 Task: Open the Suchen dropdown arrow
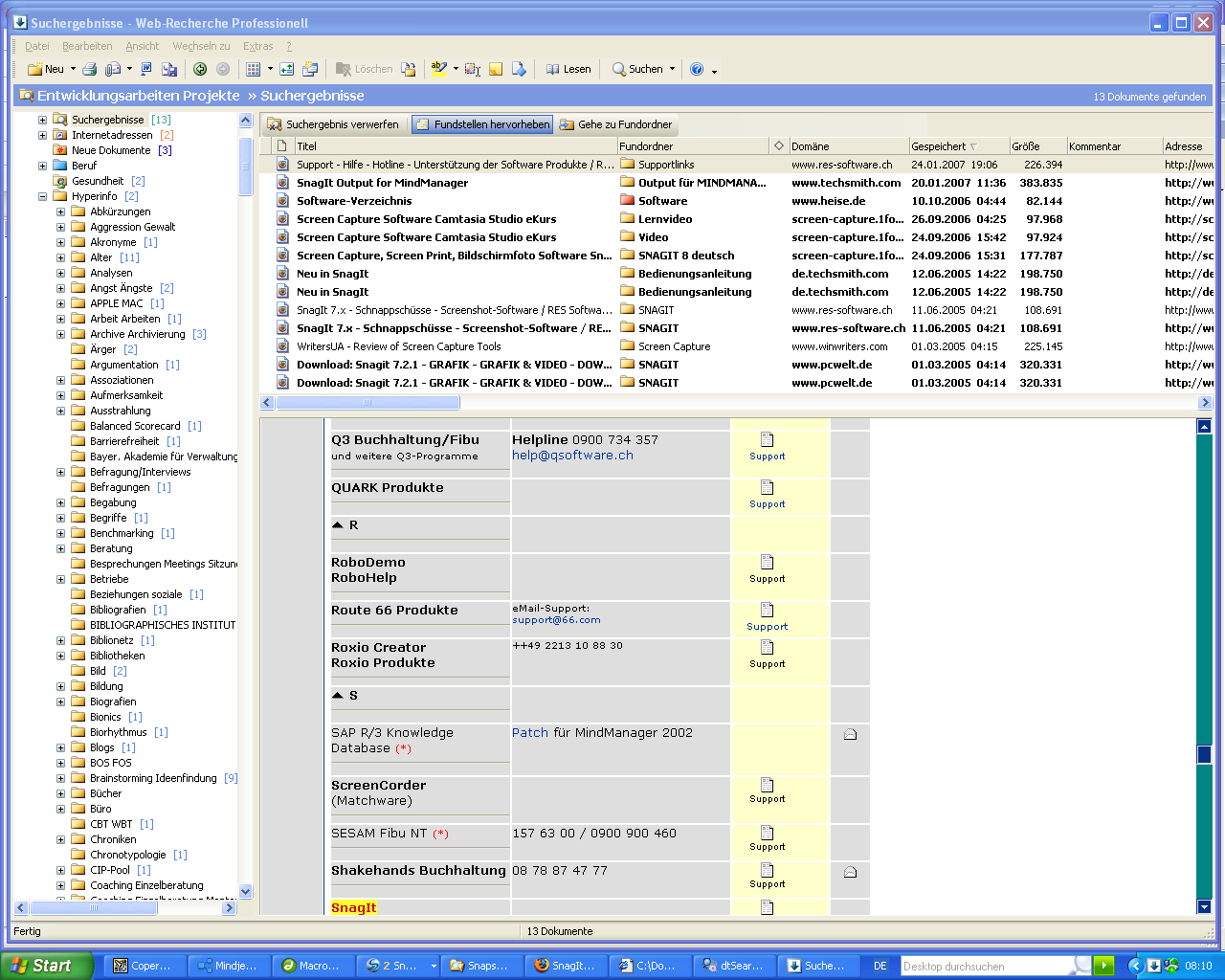pos(672,69)
